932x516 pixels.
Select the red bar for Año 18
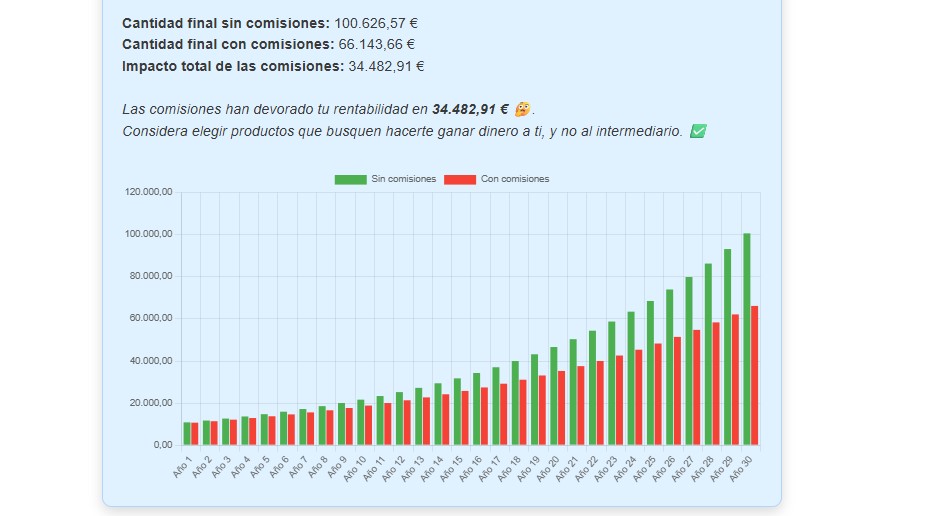(x=522, y=412)
